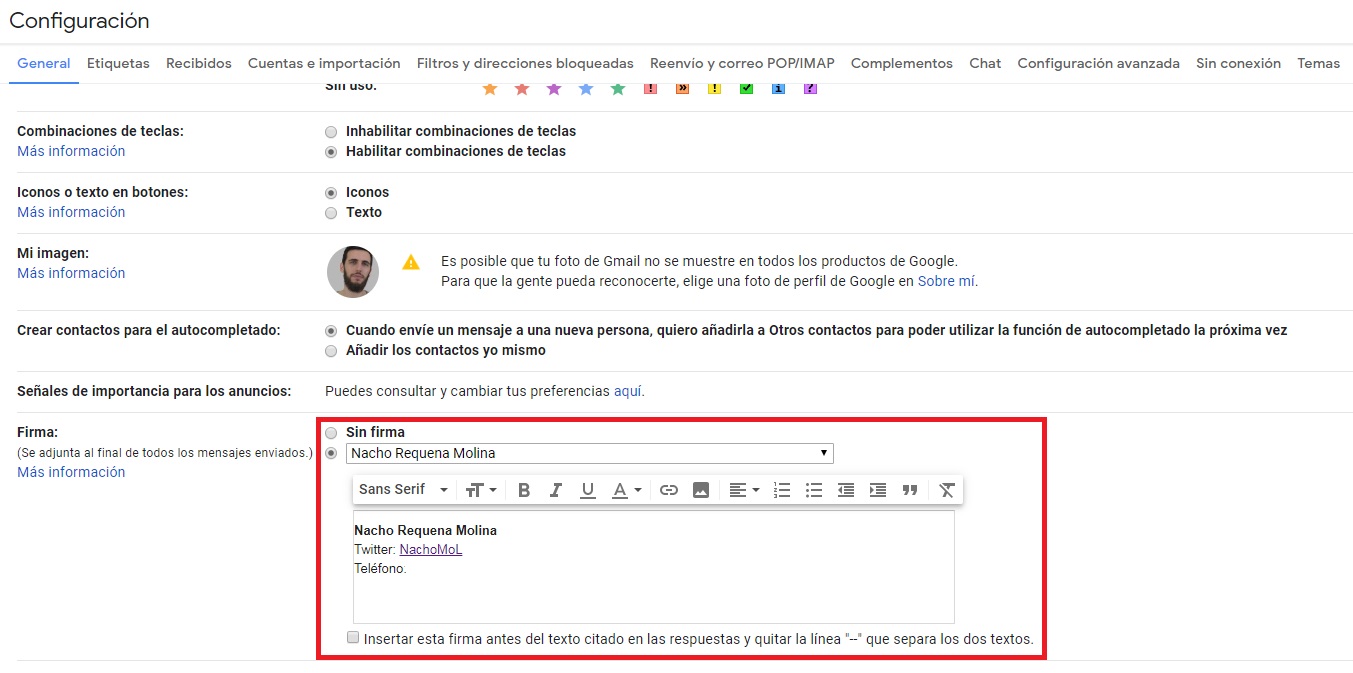1353x673 pixels.
Task: Follow the 'Sobre mí' link
Action: click(x=946, y=282)
